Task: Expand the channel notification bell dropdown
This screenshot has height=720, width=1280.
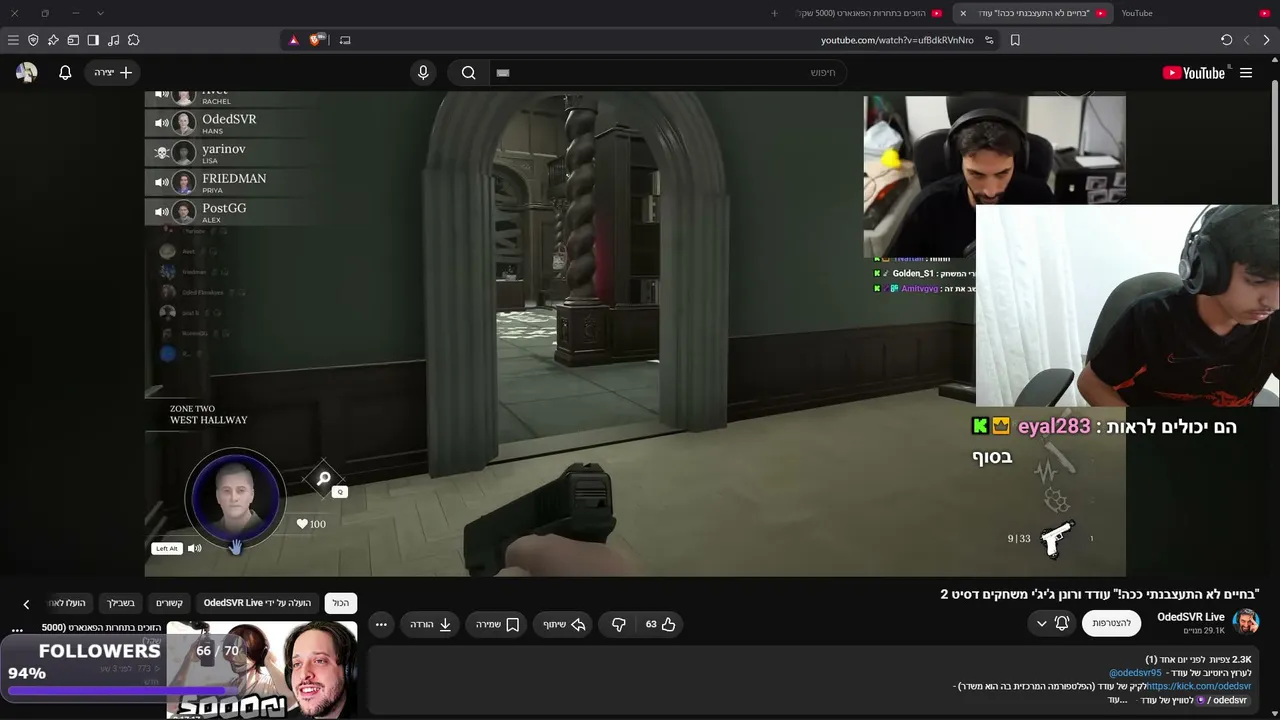Action: tap(1052, 623)
